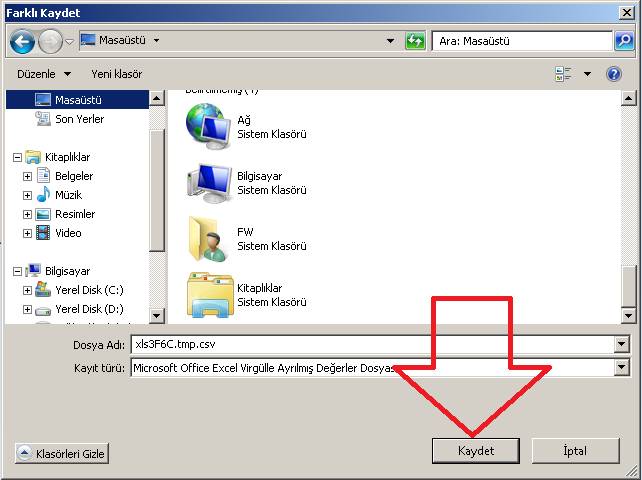642x480 pixels.
Task: Click the Kaydet button
Action: point(476,451)
